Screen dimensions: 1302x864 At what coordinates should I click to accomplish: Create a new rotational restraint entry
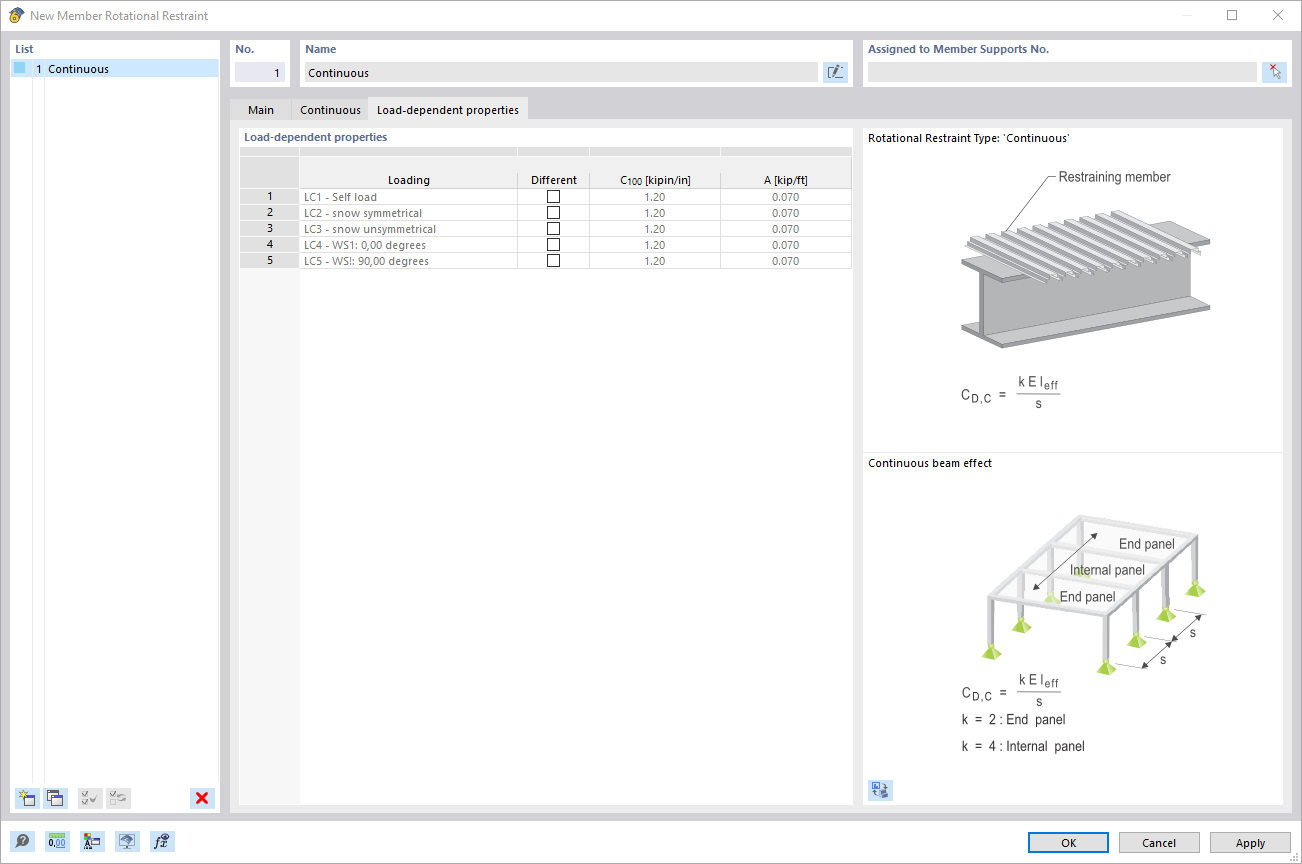click(x=25, y=798)
